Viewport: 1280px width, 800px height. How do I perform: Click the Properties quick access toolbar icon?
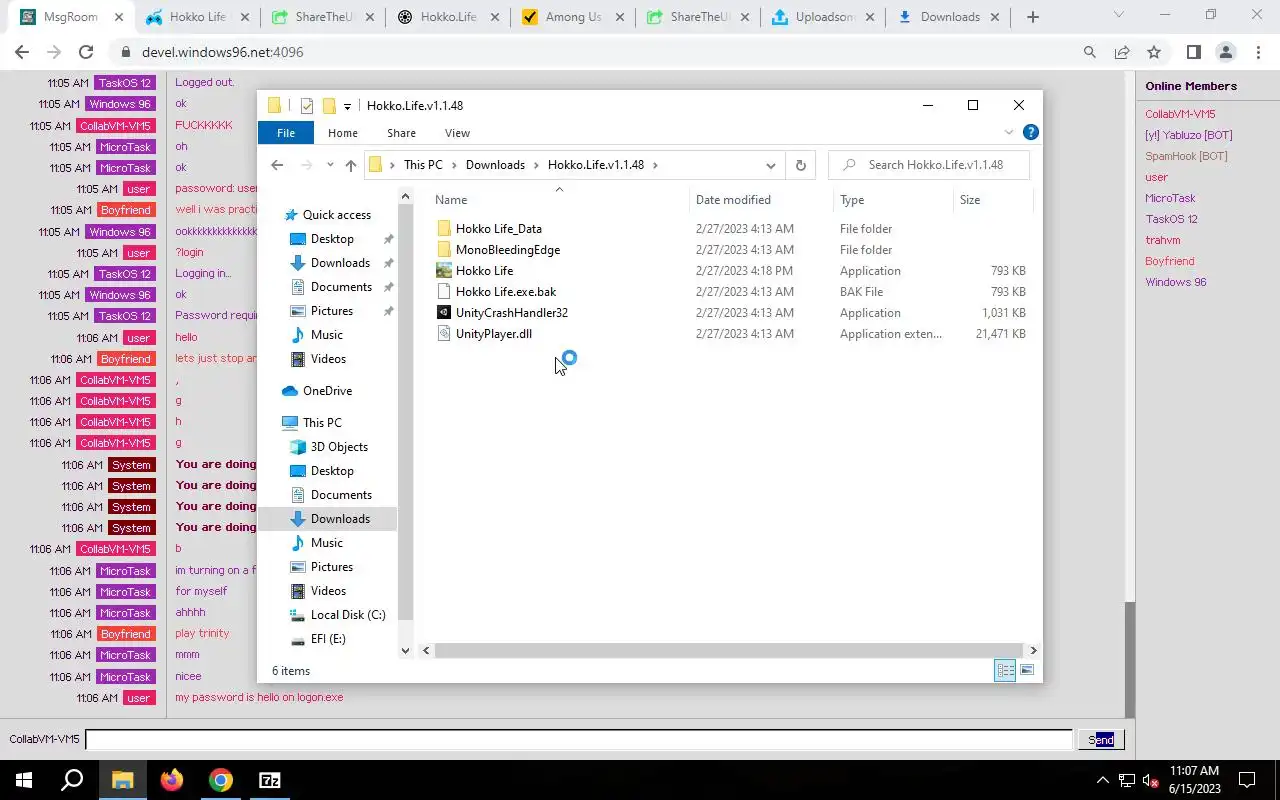(x=307, y=106)
